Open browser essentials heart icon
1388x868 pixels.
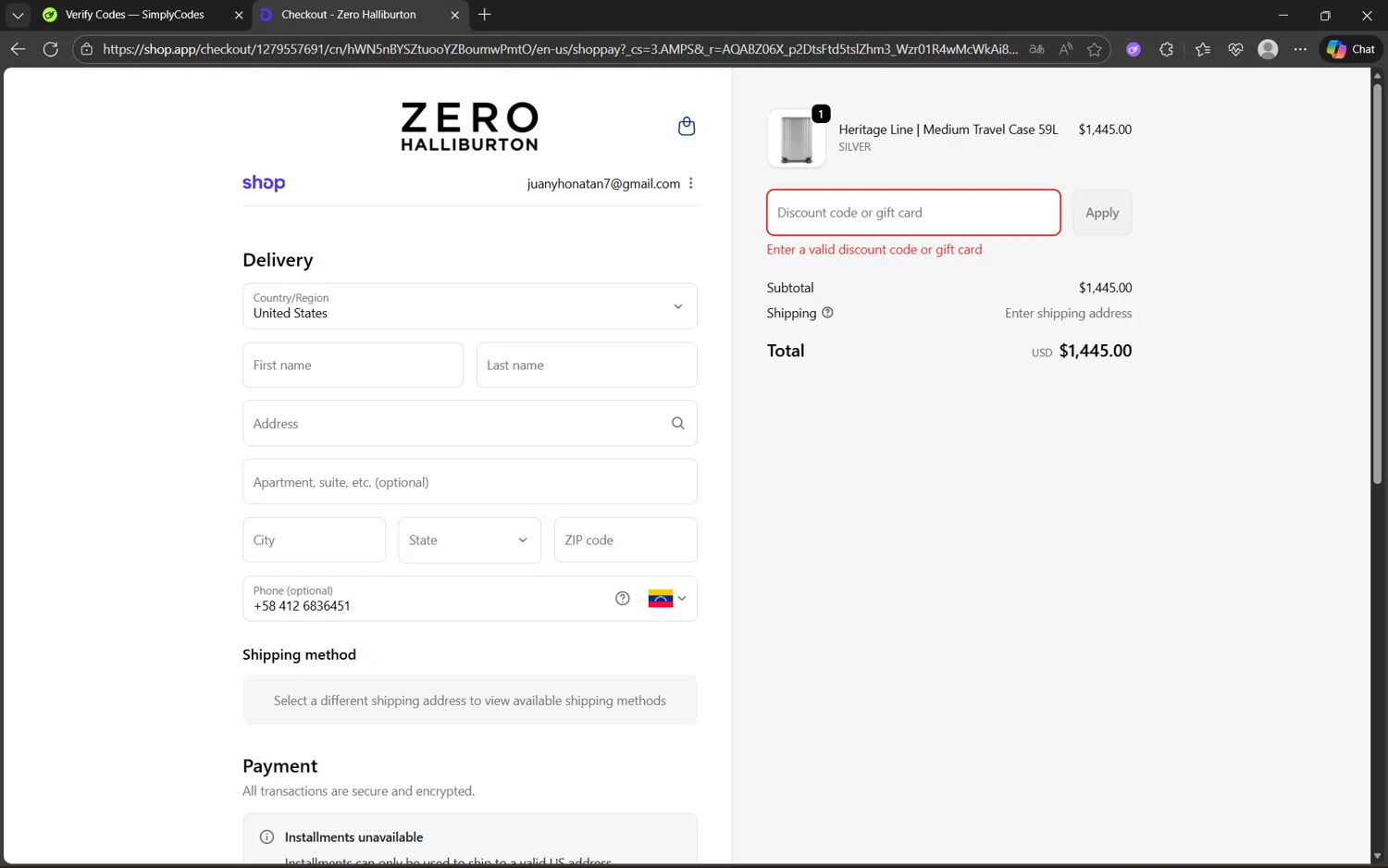pyautogui.click(x=1235, y=49)
